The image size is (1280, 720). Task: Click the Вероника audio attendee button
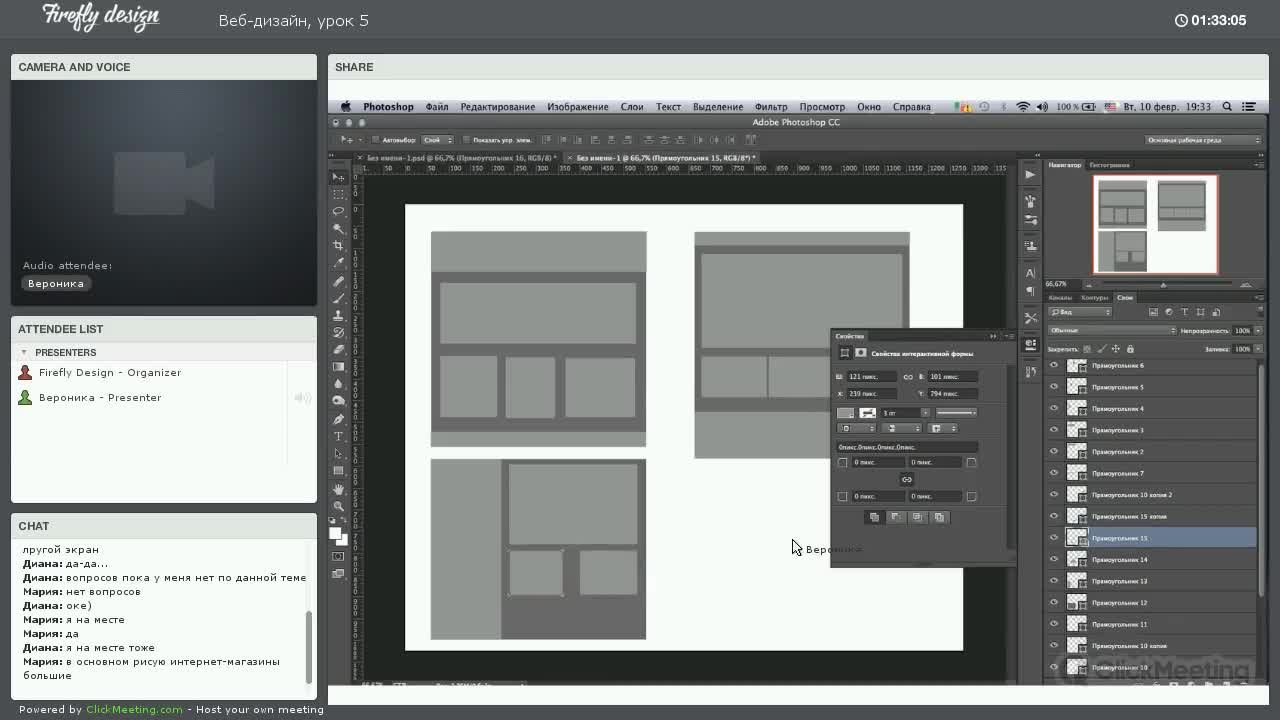pos(56,283)
